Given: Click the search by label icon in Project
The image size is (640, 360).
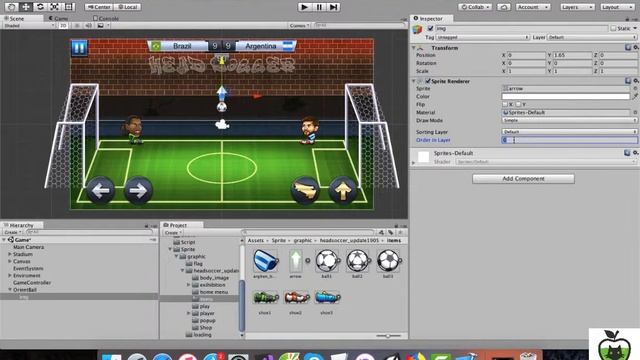Looking at the screenshot, I should pyautogui.click(x=391, y=232).
